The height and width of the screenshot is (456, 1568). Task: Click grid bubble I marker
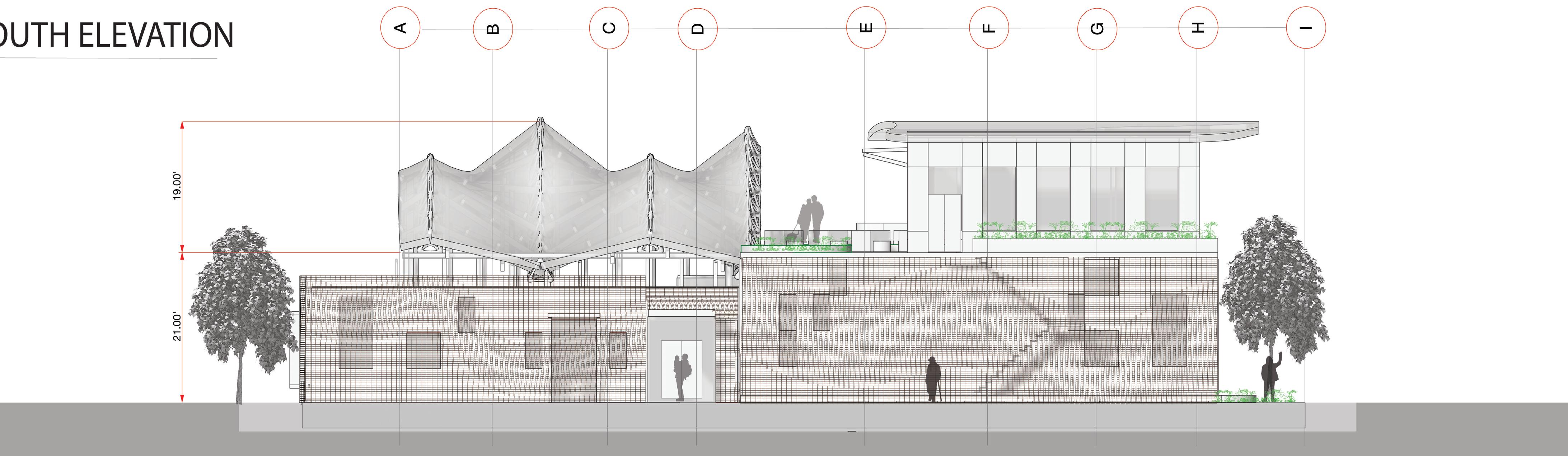[1306, 27]
